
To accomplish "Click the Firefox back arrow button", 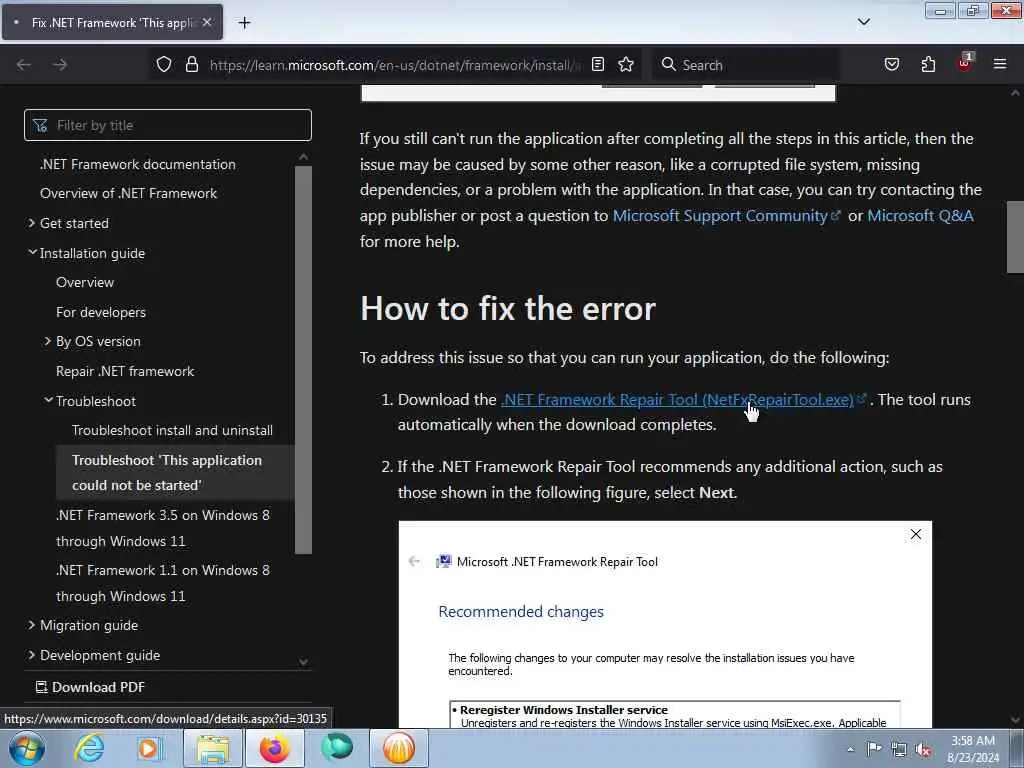I will click(x=24, y=65).
